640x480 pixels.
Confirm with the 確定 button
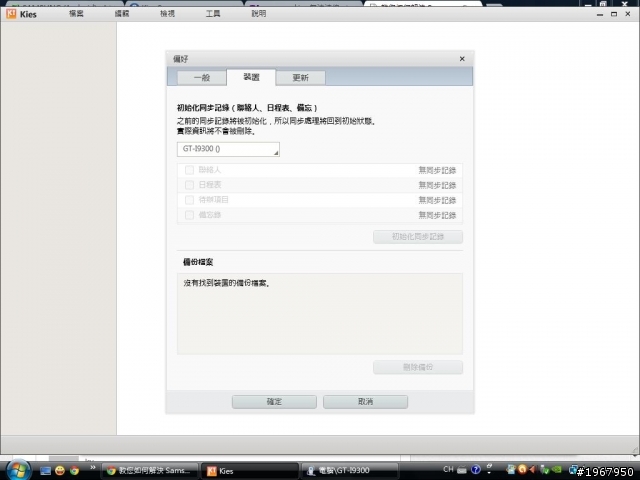pyautogui.click(x=274, y=402)
